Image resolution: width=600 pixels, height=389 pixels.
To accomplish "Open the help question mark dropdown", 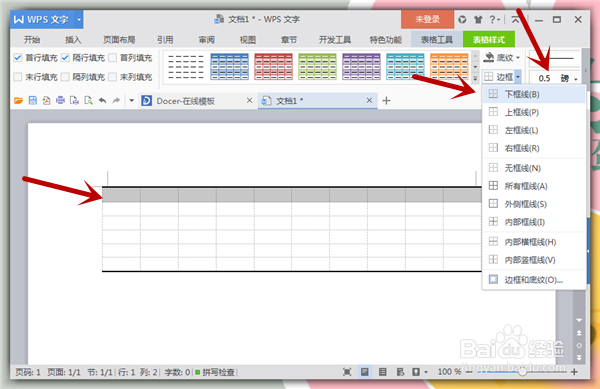I will 495,20.
